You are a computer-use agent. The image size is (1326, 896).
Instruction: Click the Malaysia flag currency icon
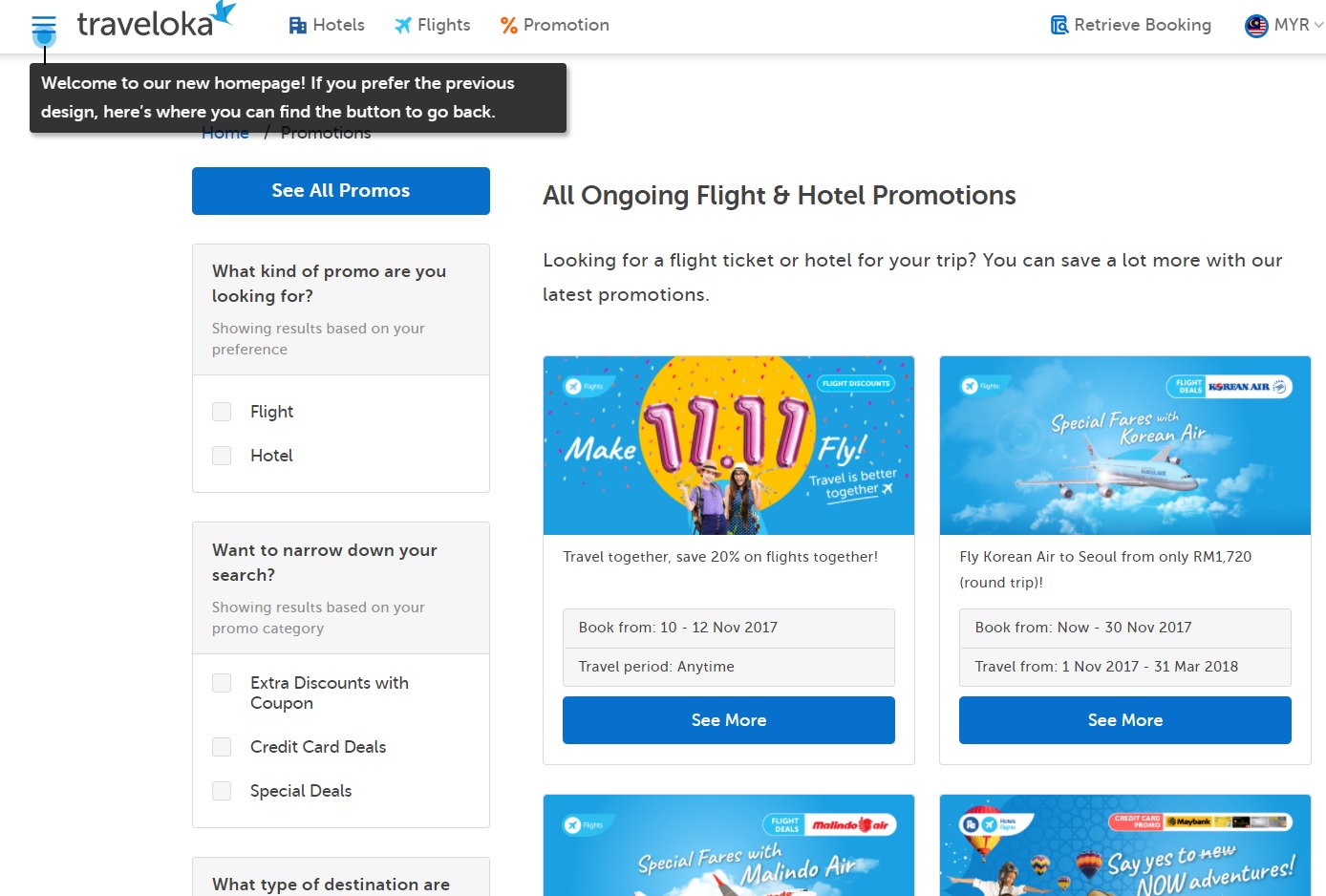1256,26
